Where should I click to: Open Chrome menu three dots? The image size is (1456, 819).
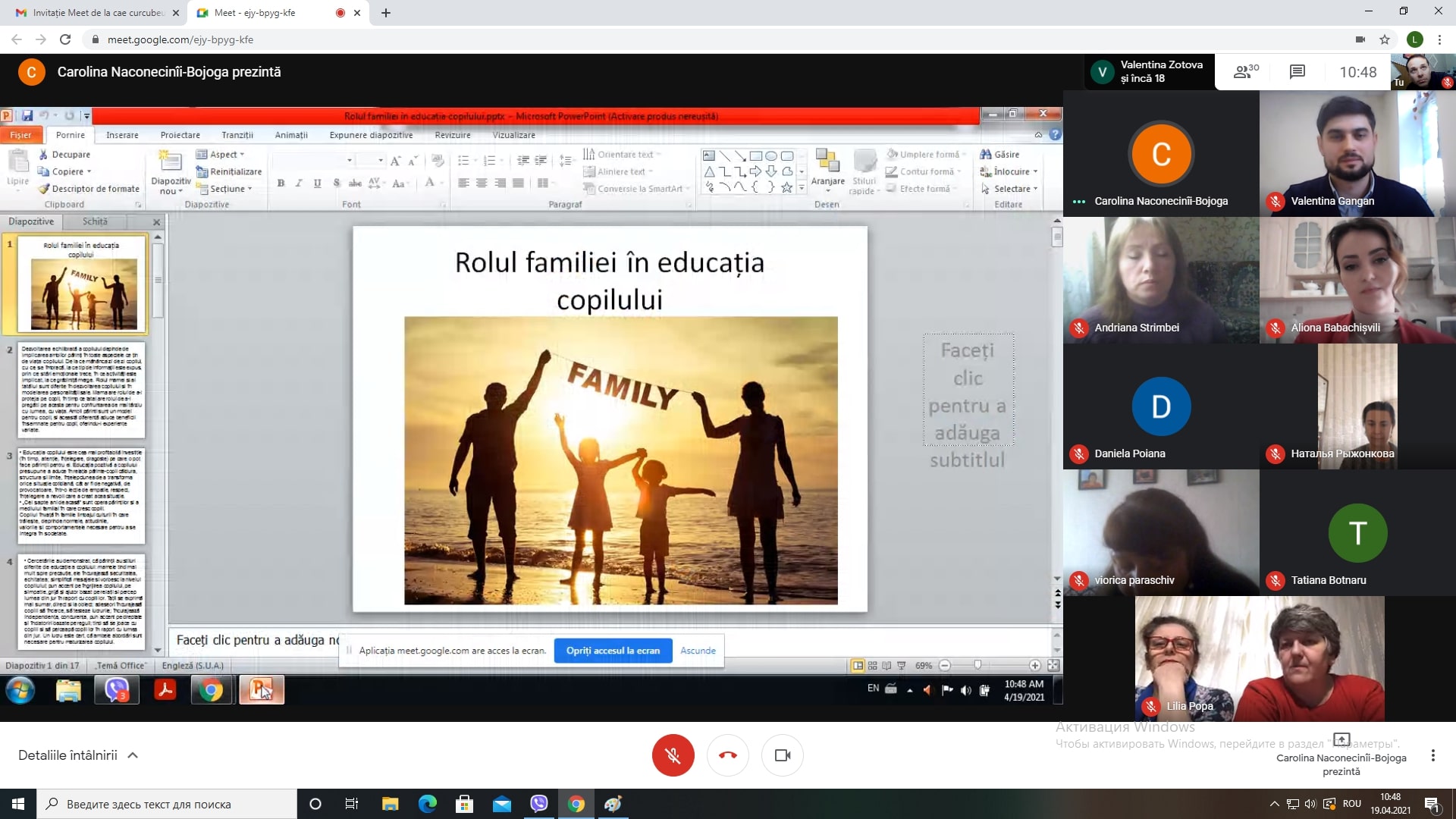coord(1439,39)
